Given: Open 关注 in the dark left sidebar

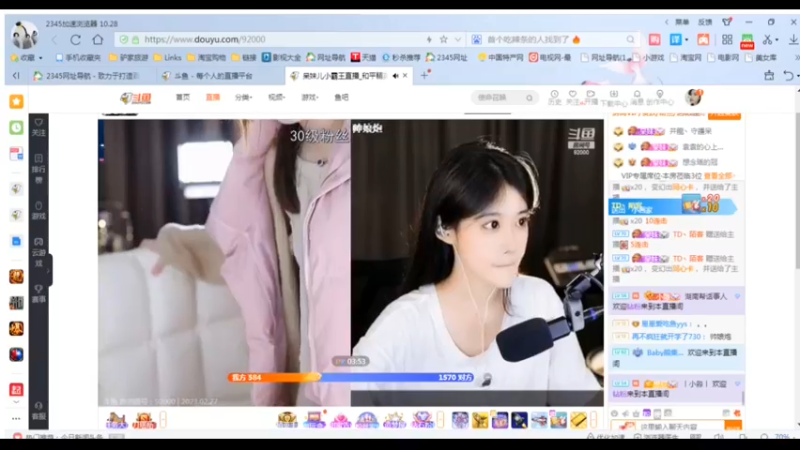Looking at the screenshot, I should coord(39,128).
